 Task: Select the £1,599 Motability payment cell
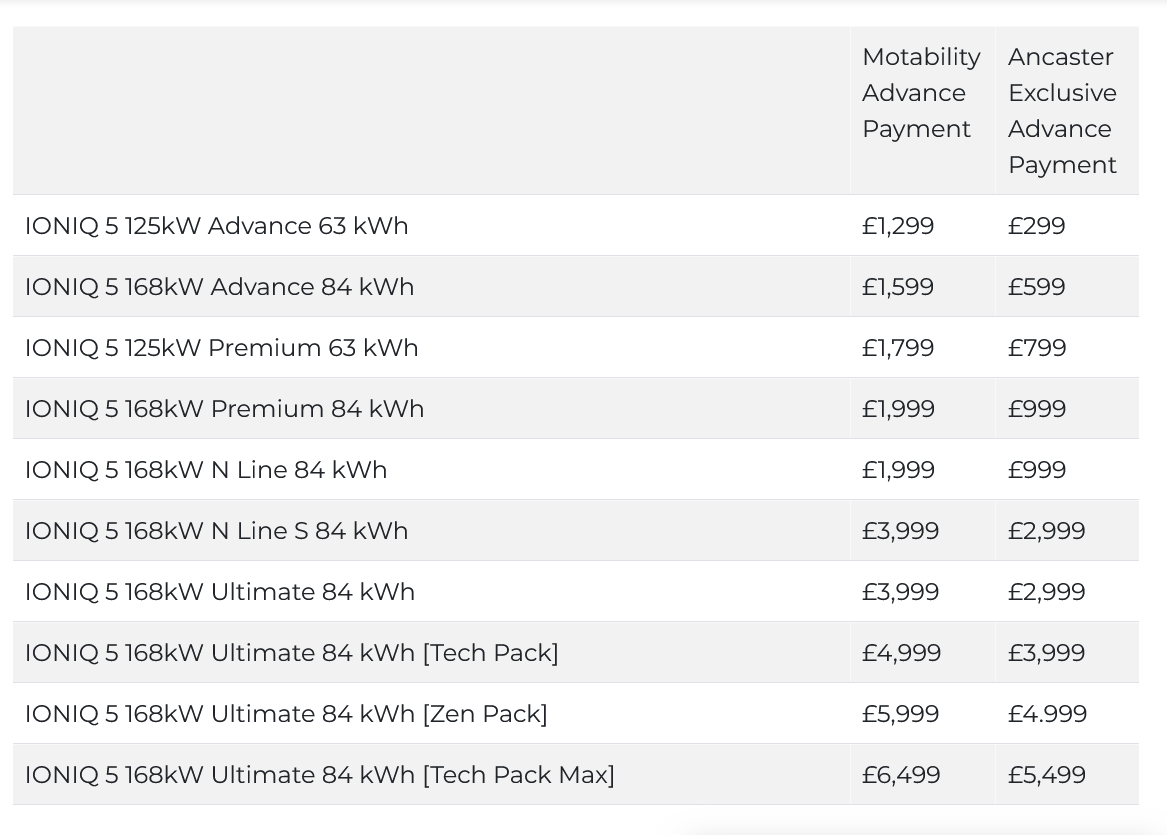pyautogui.click(x=898, y=287)
